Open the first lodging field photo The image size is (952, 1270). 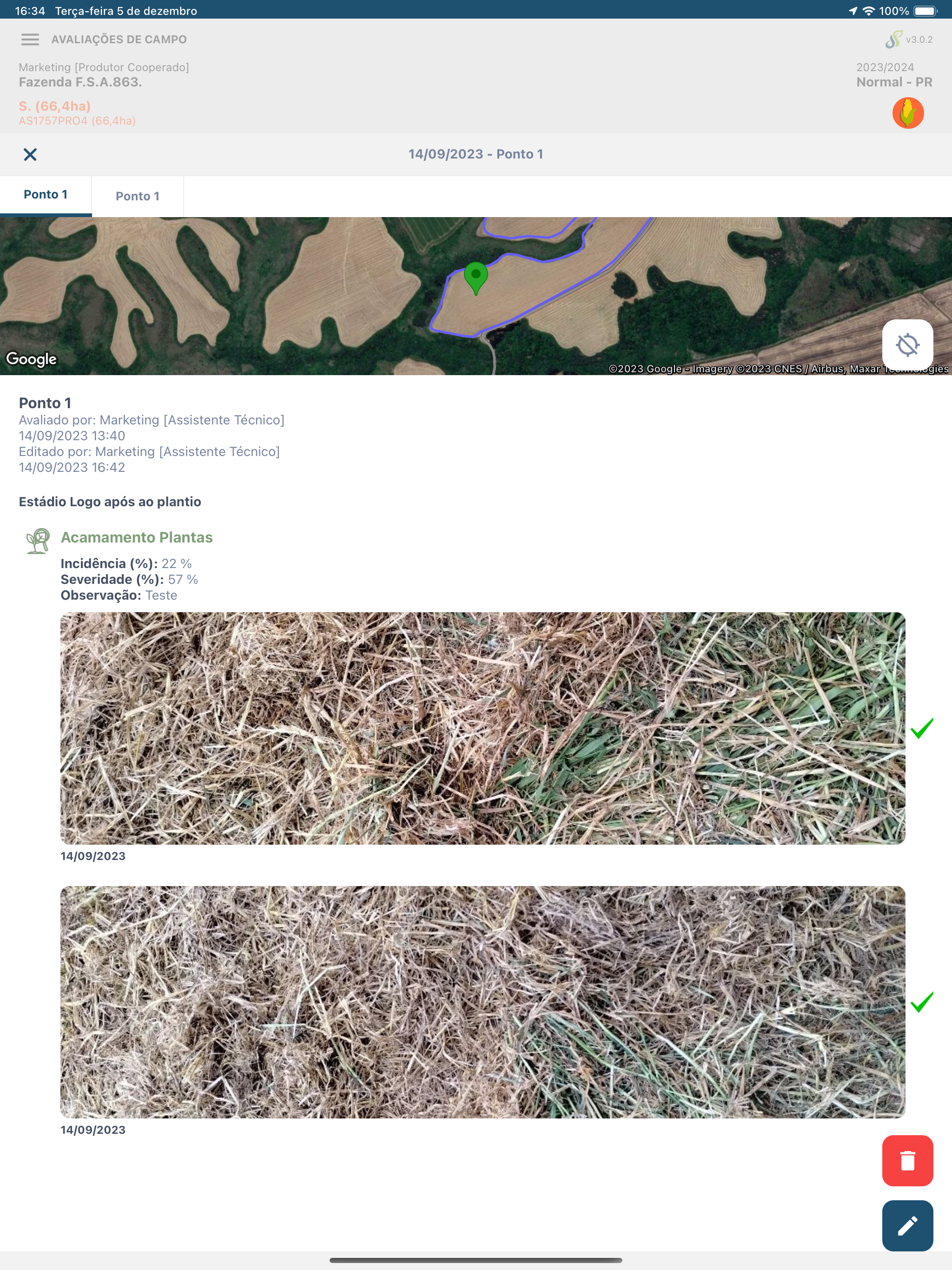(483, 728)
